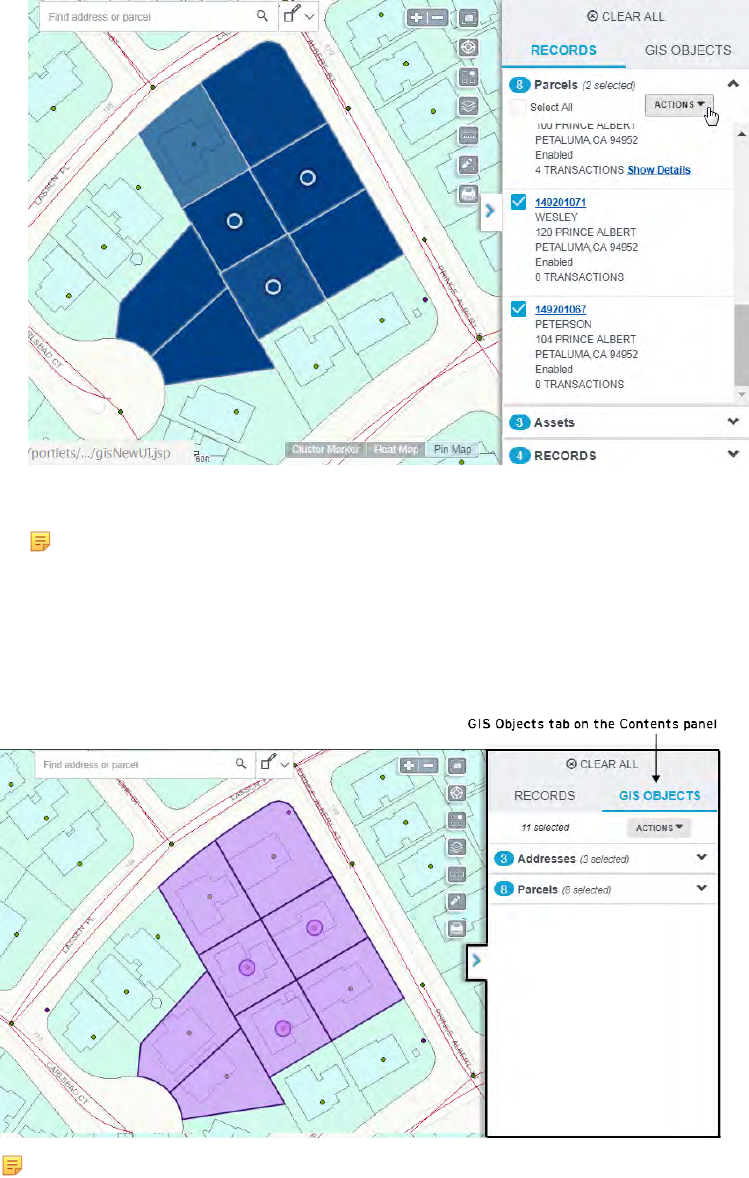The image size is (749, 1178).
Task: Open RECORDS tab above Parcels (2 selected)
Action: [563, 50]
